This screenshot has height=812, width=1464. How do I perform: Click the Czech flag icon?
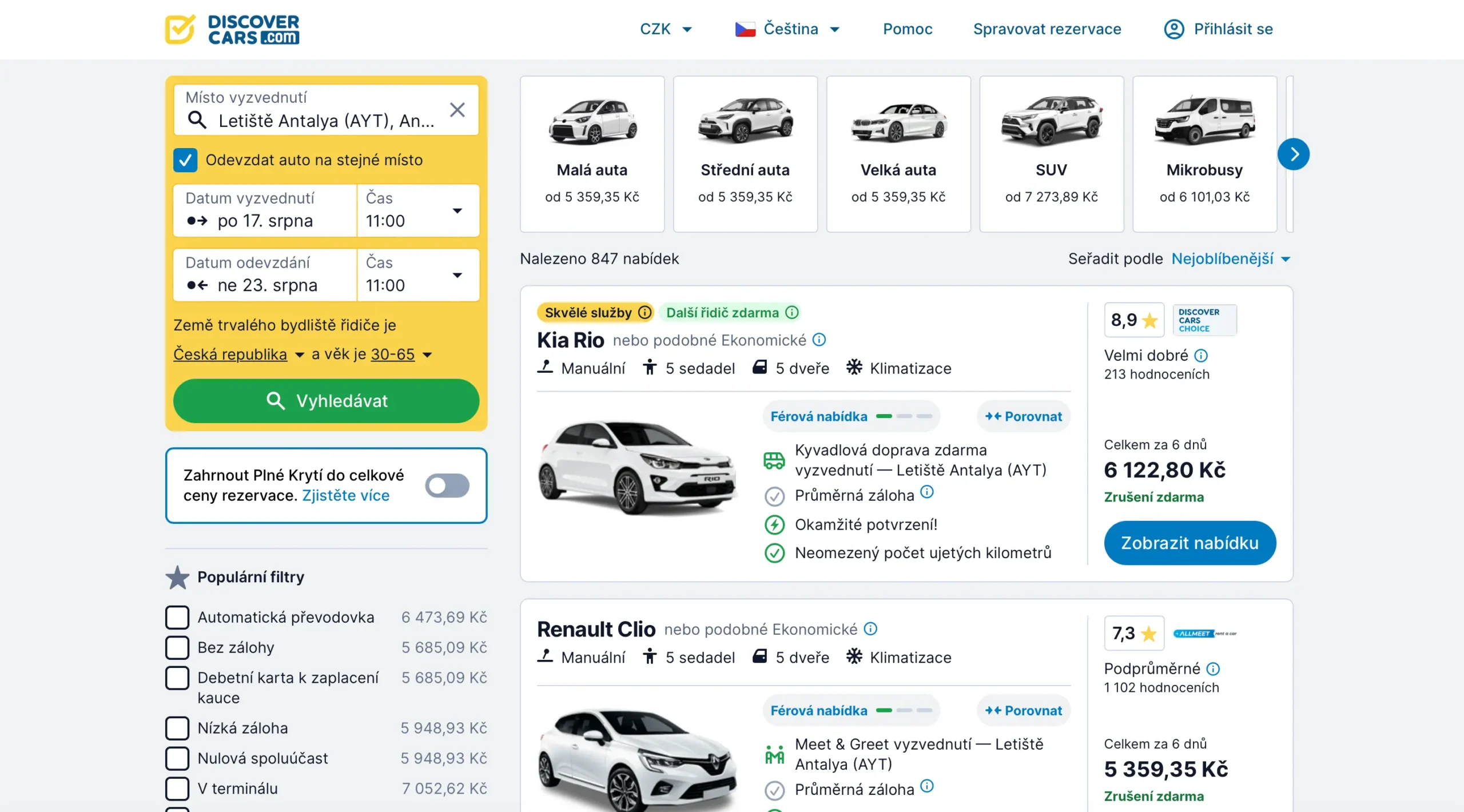tap(745, 29)
